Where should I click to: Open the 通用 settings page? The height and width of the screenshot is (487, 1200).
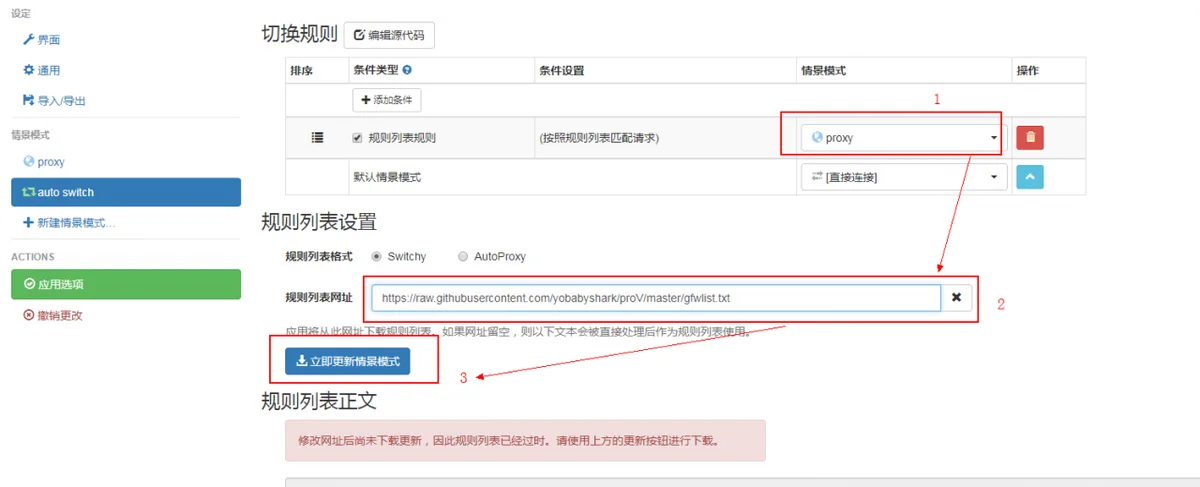pyautogui.click(x=42, y=70)
